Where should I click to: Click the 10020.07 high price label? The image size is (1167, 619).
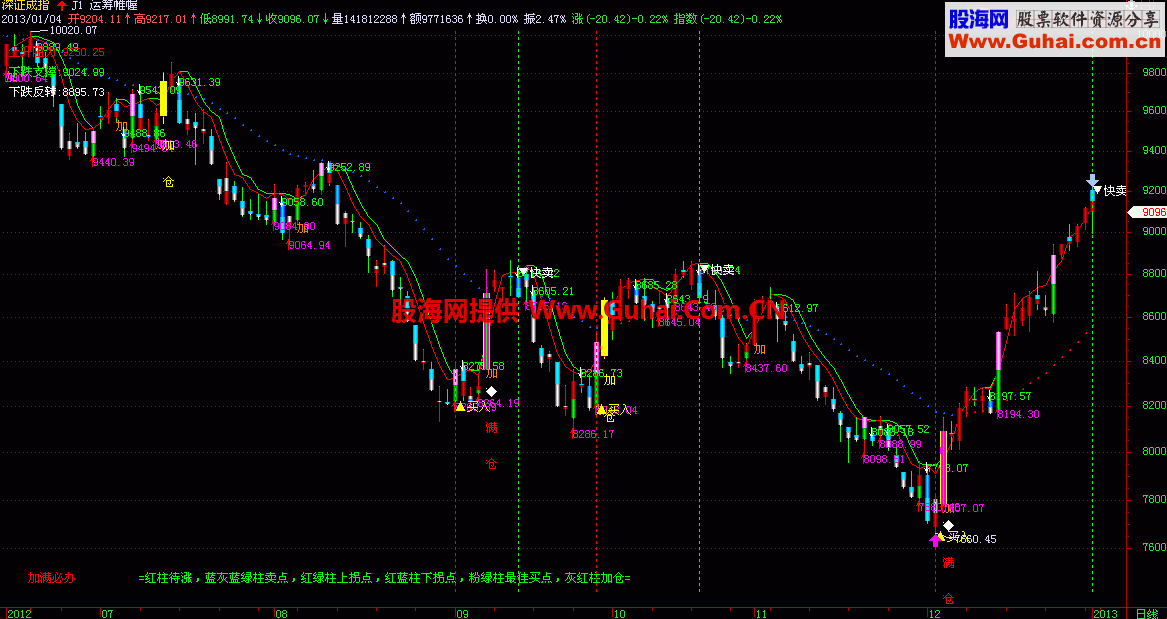pyautogui.click(x=72, y=31)
